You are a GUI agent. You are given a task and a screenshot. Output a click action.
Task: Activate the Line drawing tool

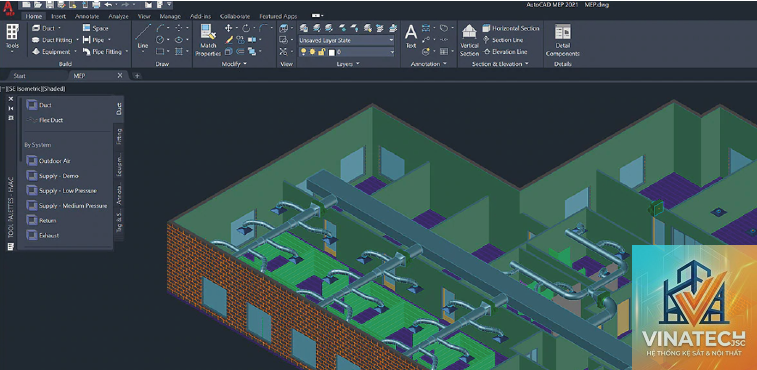pyautogui.click(x=143, y=37)
